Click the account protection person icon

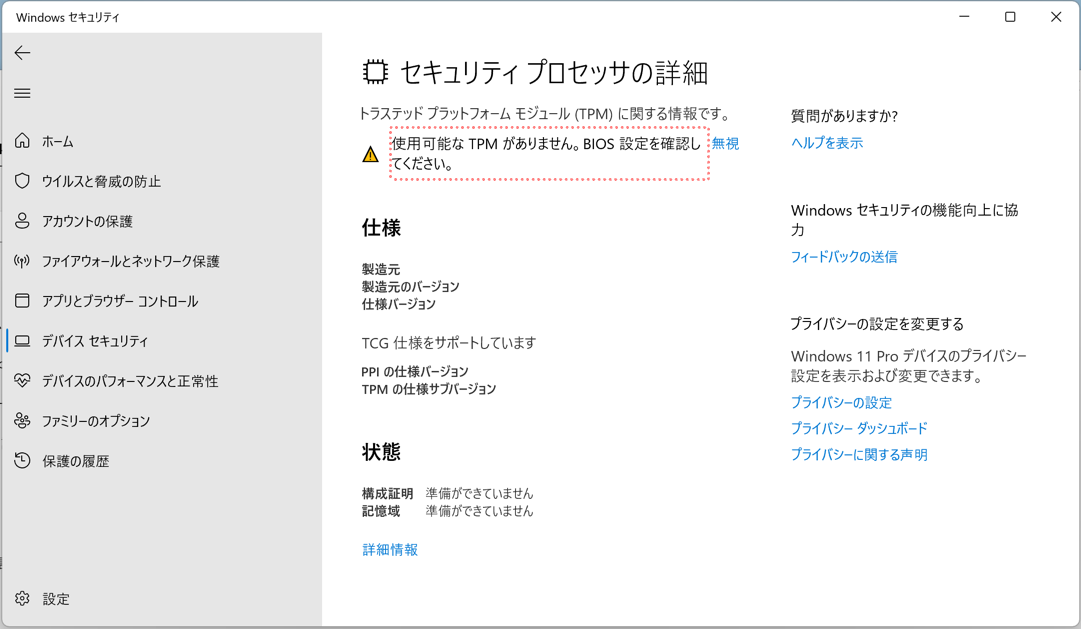pos(22,221)
